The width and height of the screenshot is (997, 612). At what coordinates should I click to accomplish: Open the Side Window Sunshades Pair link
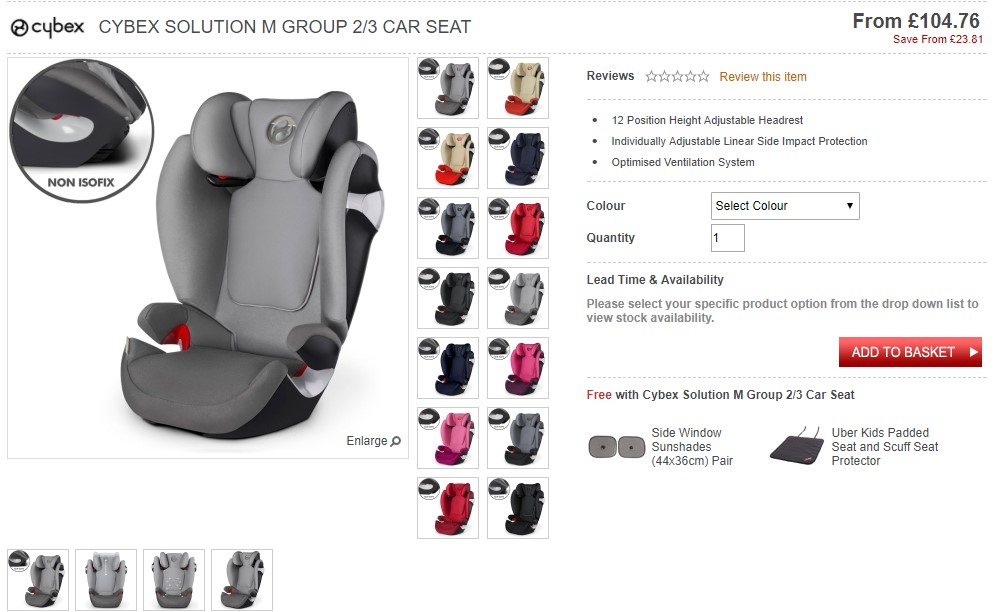click(692, 447)
